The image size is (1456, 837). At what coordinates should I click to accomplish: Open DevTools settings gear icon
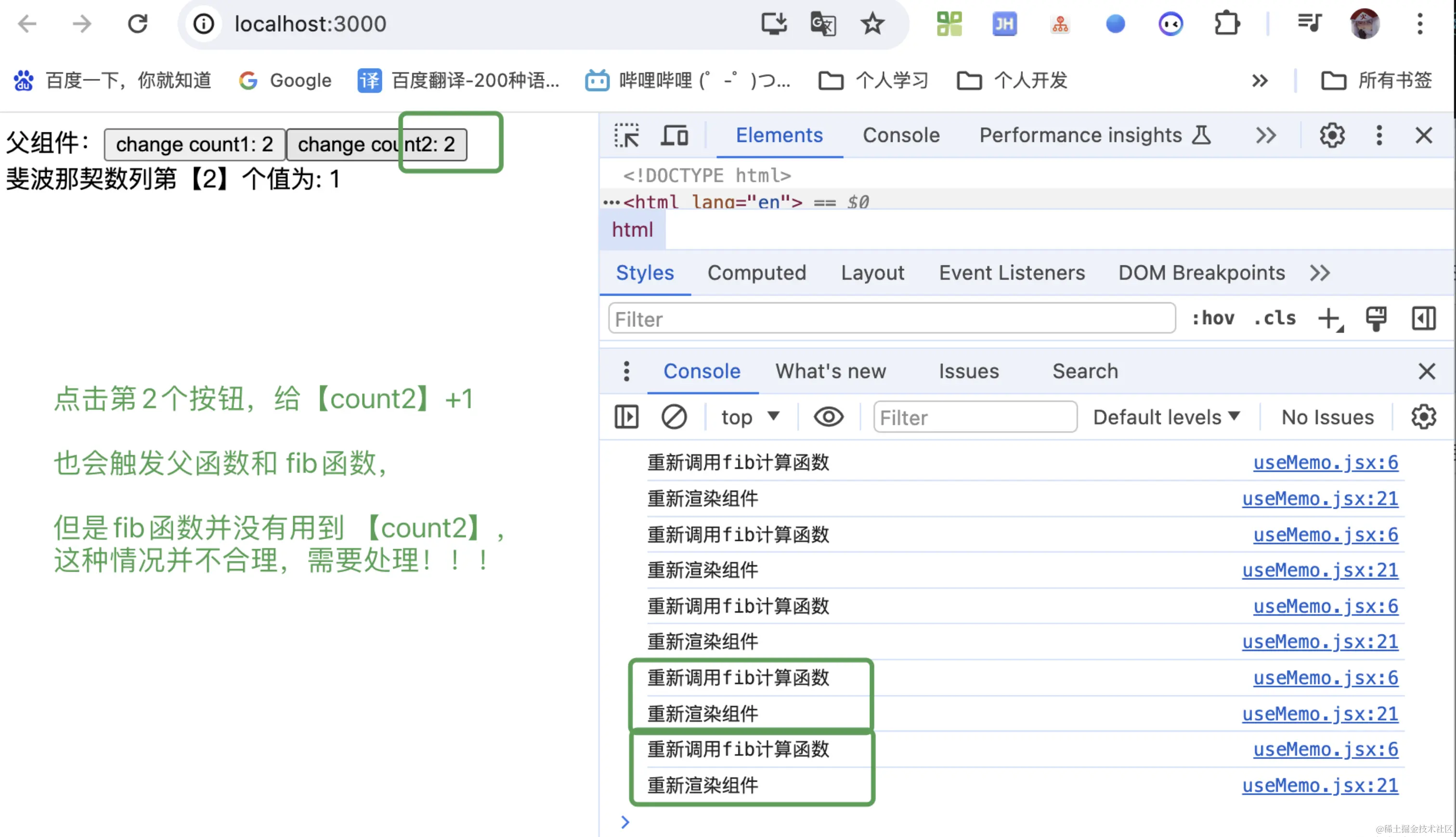(1331, 136)
